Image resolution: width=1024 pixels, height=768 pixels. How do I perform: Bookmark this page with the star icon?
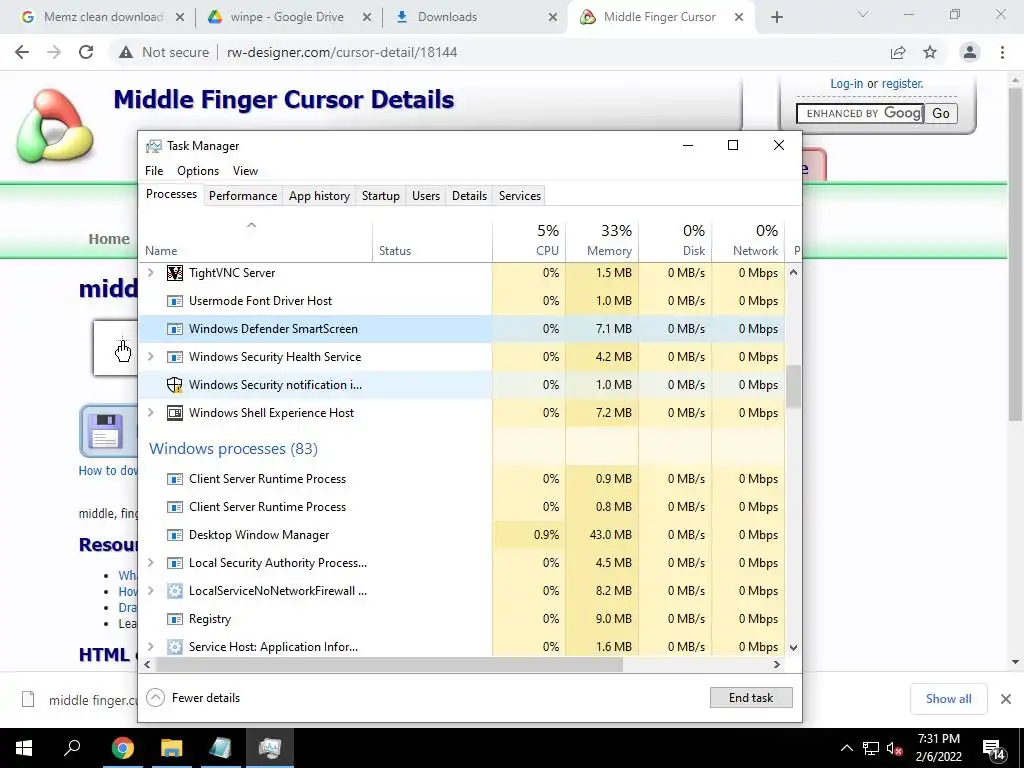pyautogui.click(x=930, y=52)
